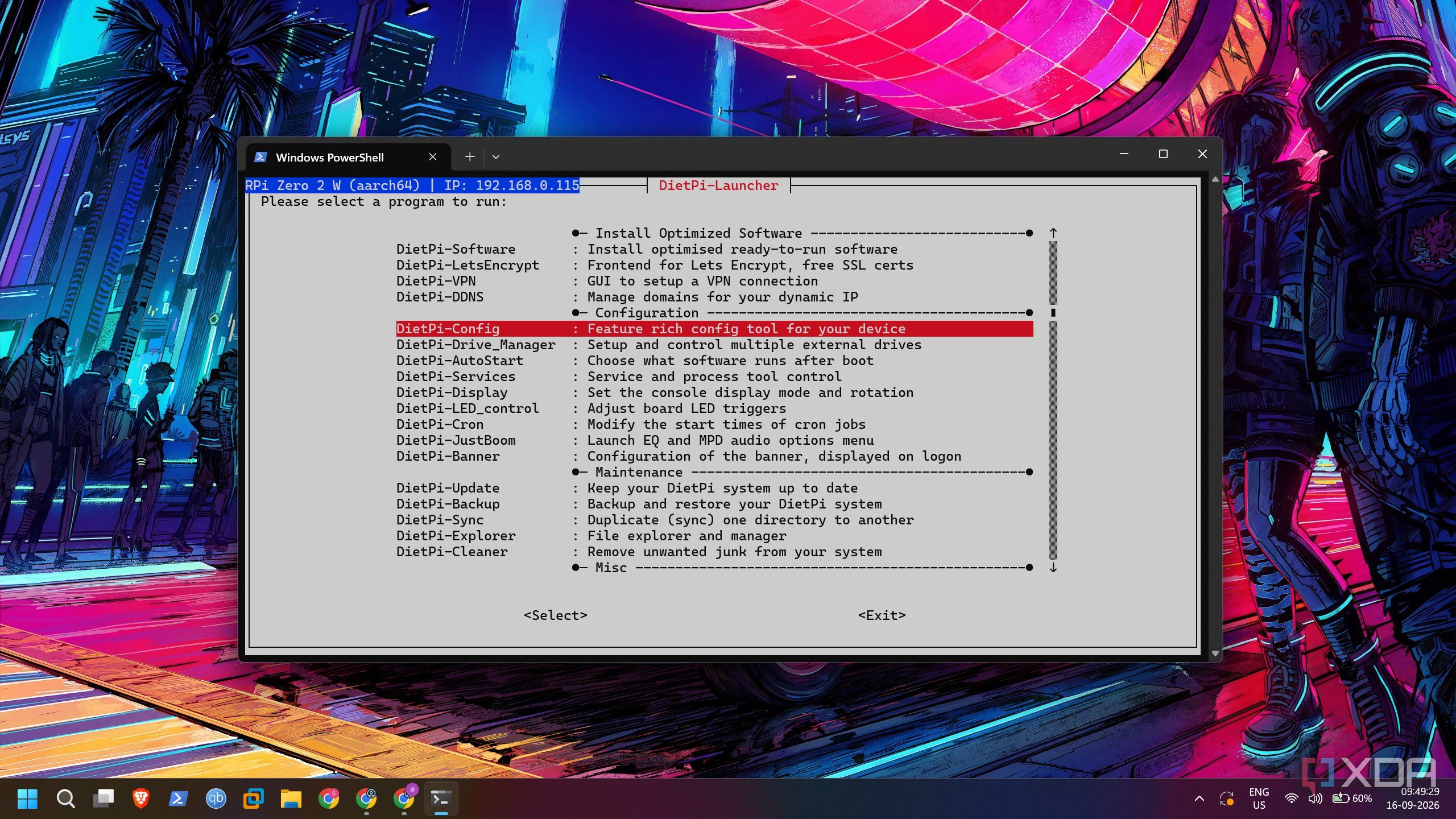Click the <Select> button
The width and height of the screenshot is (1456, 819).
click(x=556, y=615)
